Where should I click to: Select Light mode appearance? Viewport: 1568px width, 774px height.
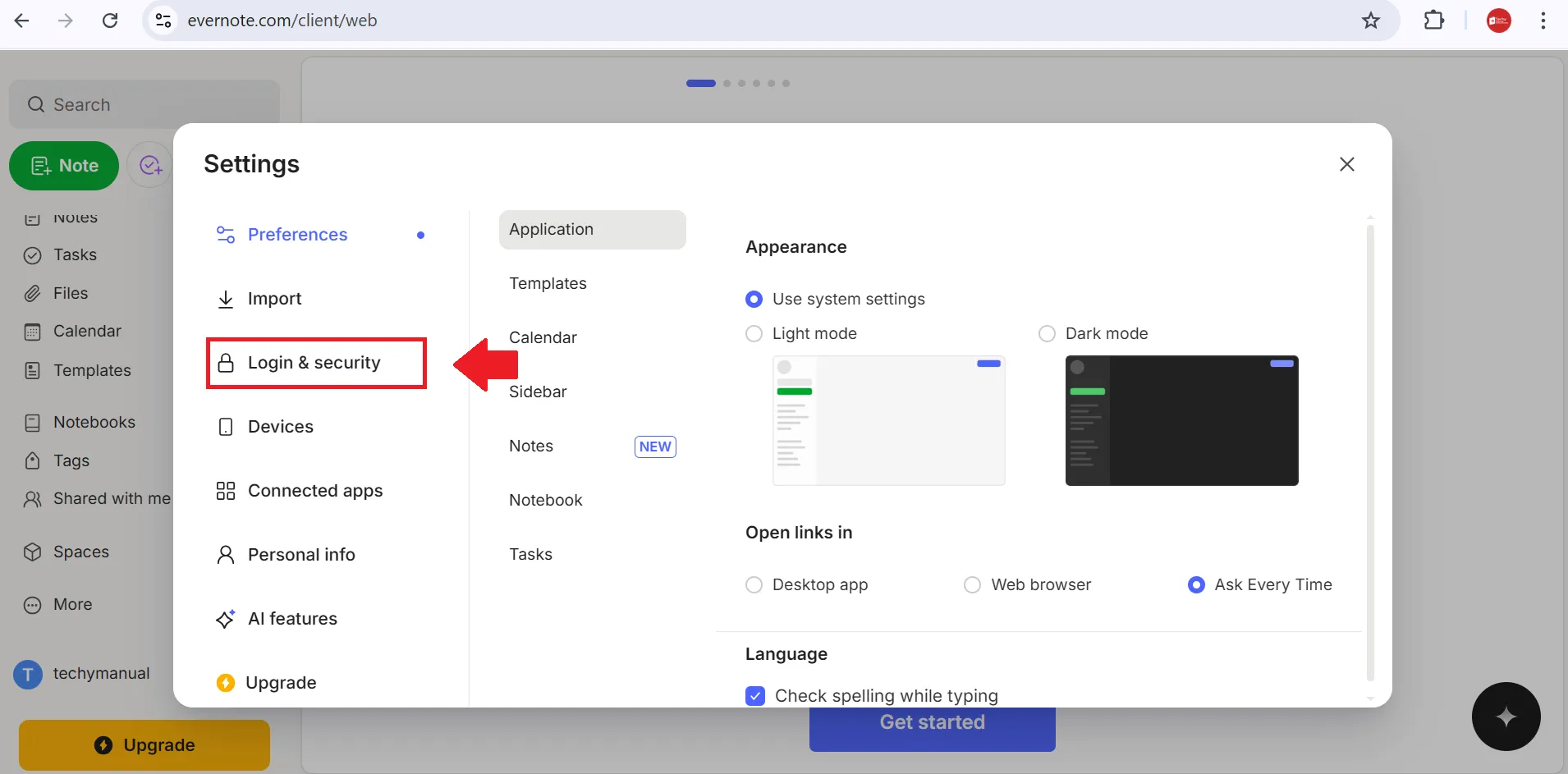coord(754,333)
